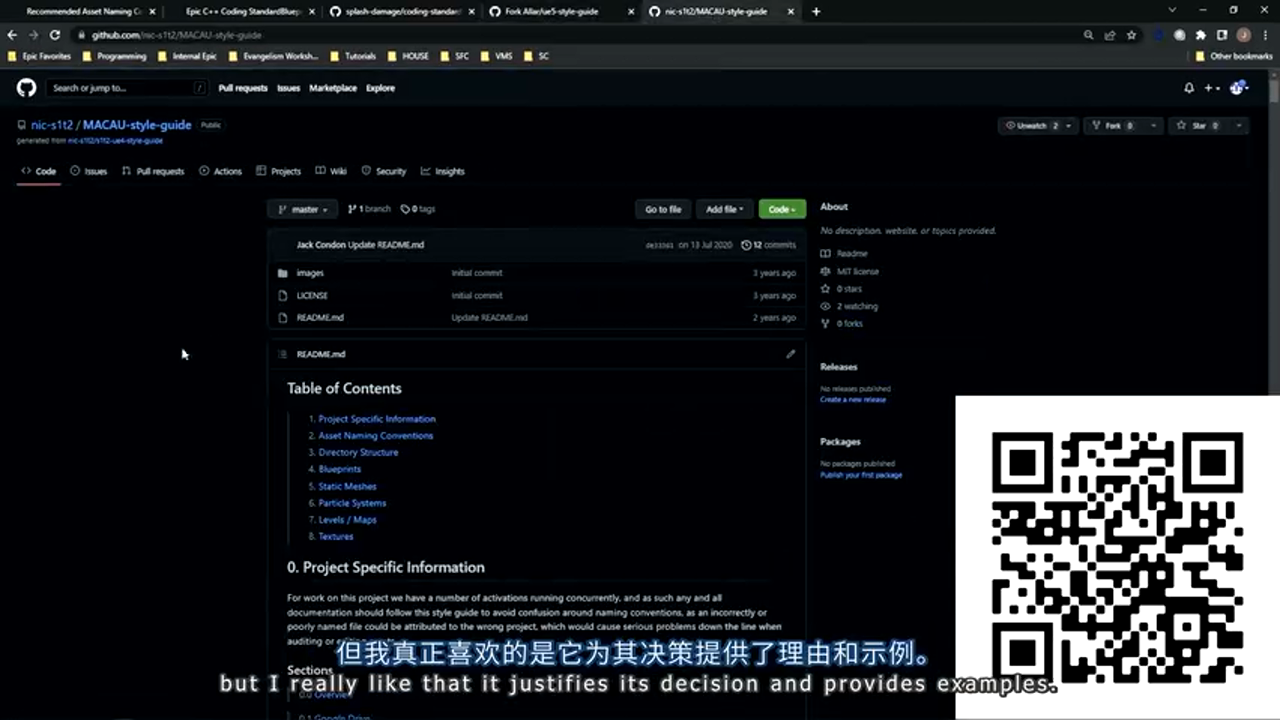Switch to the Issues tab

(88, 171)
